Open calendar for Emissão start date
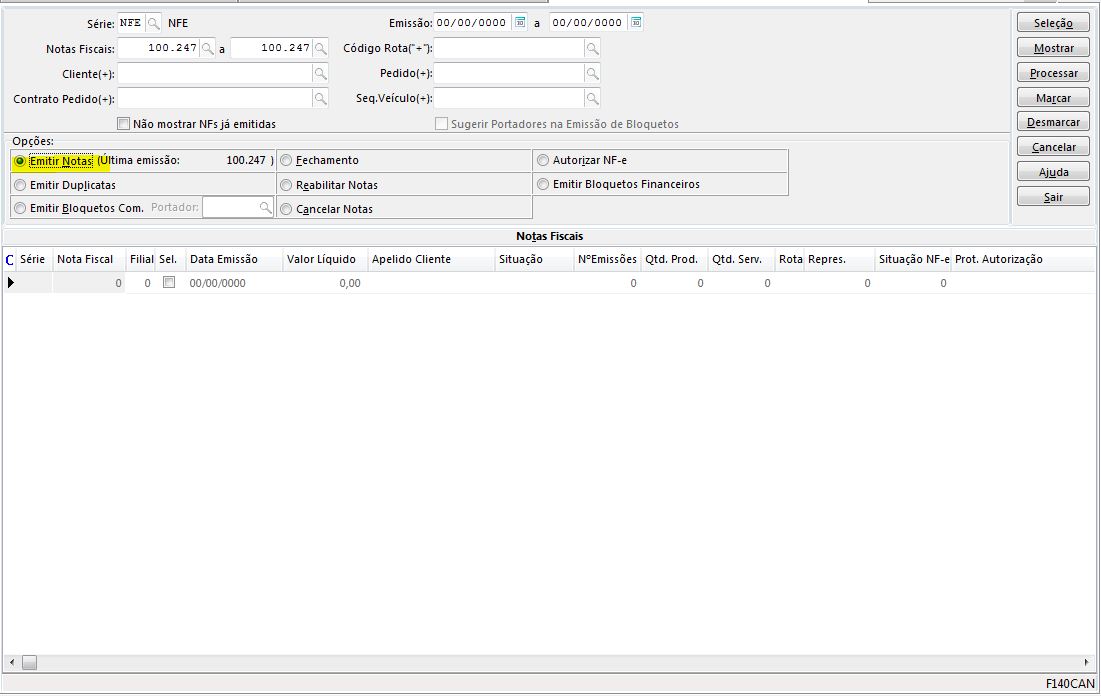This screenshot has width=1101, height=696. coord(520,22)
